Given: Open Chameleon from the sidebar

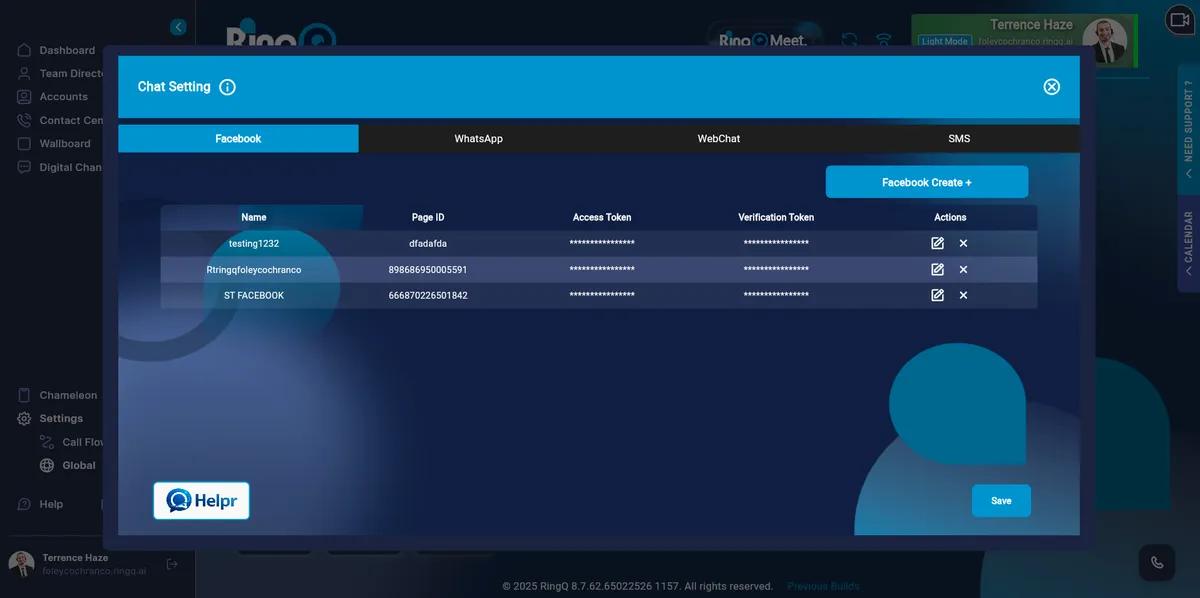Looking at the screenshot, I should (68, 395).
